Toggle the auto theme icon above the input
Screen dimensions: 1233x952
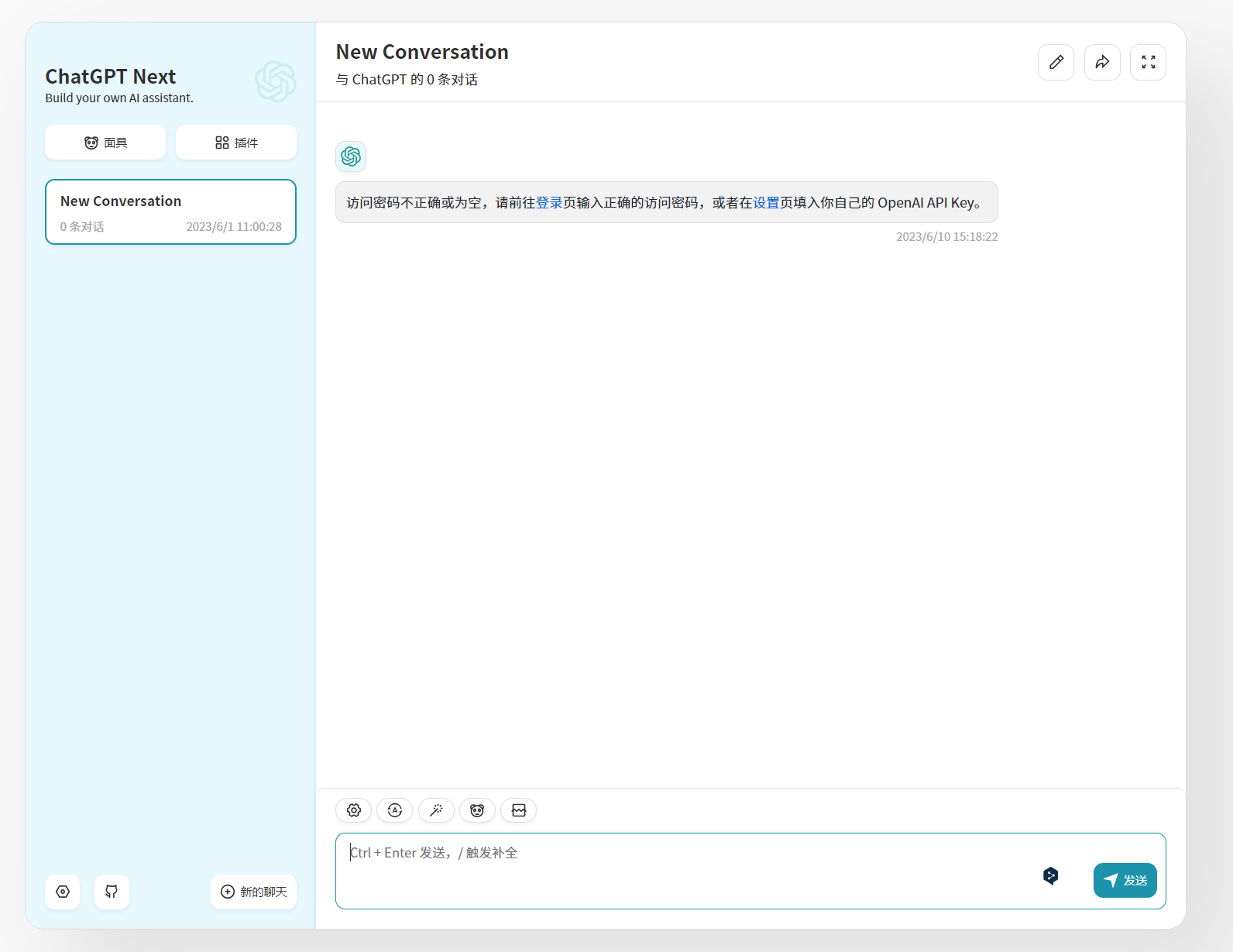pyautogui.click(x=395, y=810)
